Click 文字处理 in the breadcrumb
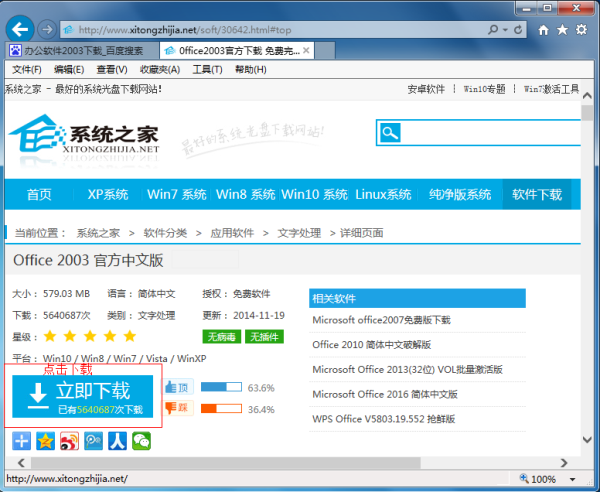600x492 pixels. point(299,233)
